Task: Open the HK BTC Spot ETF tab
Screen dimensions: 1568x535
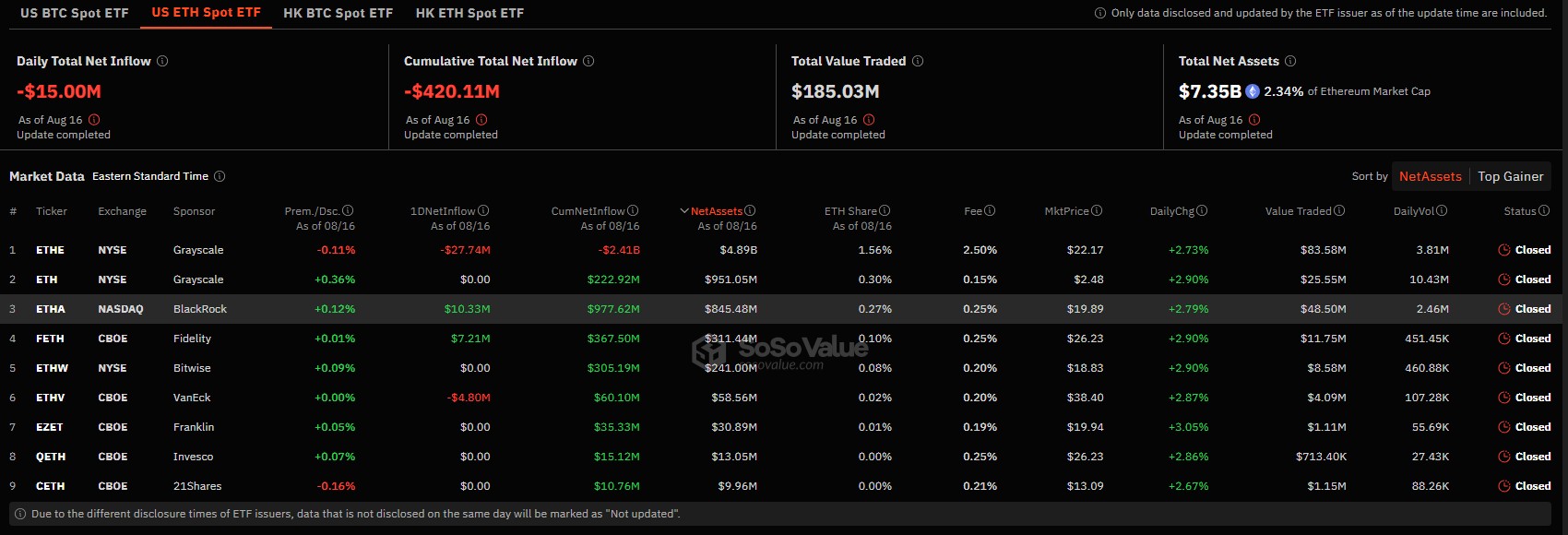Action: pos(338,13)
